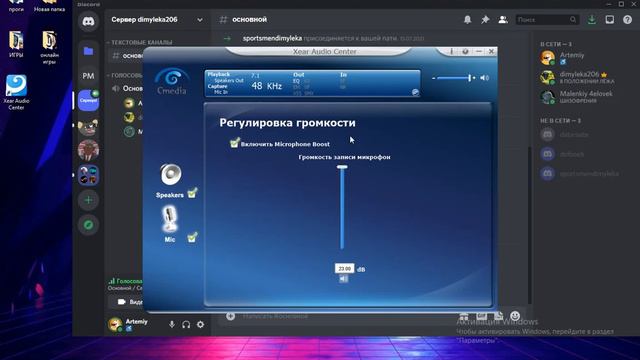
Task: Show pinned messages in Discord
Action: click(x=485, y=20)
